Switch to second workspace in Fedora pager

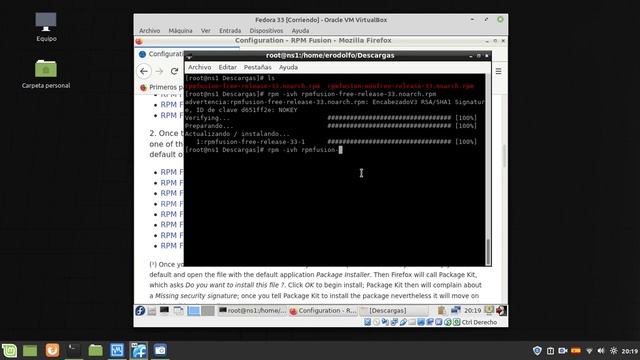click(x=208, y=311)
